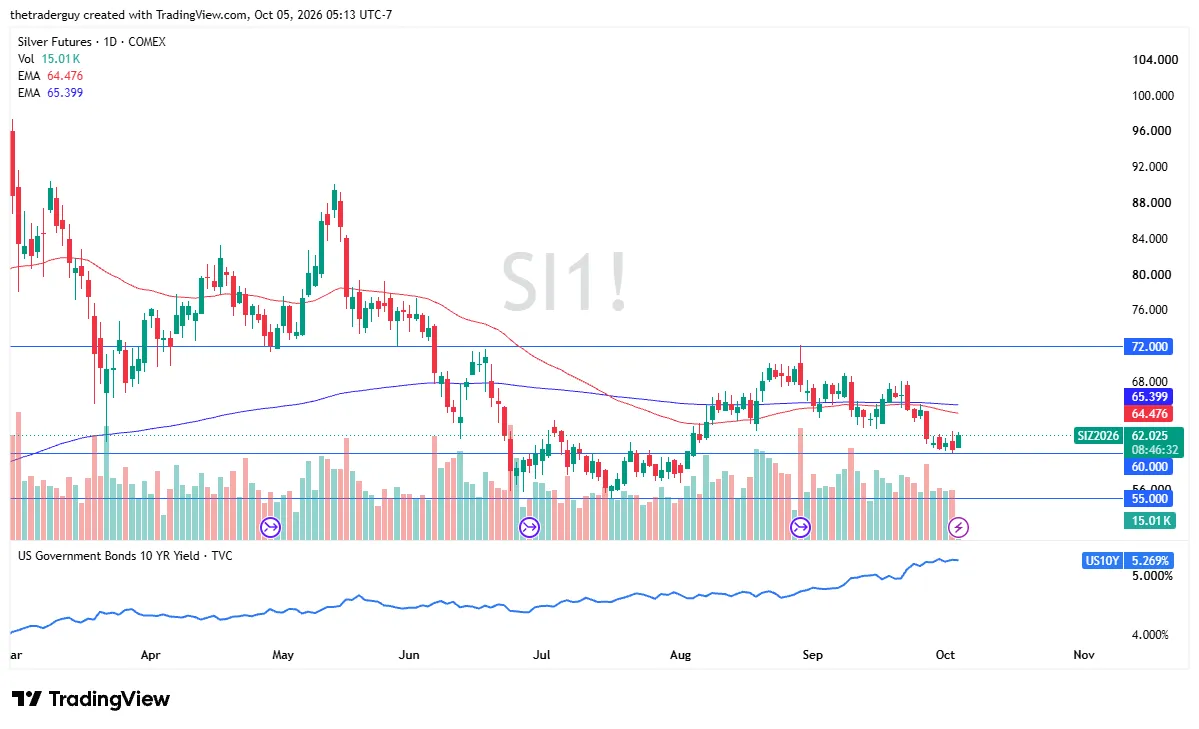Click the US10Y yield ticker label
Image resolution: width=1199 pixels, height=729 pixels.
tap(1102, 561)
